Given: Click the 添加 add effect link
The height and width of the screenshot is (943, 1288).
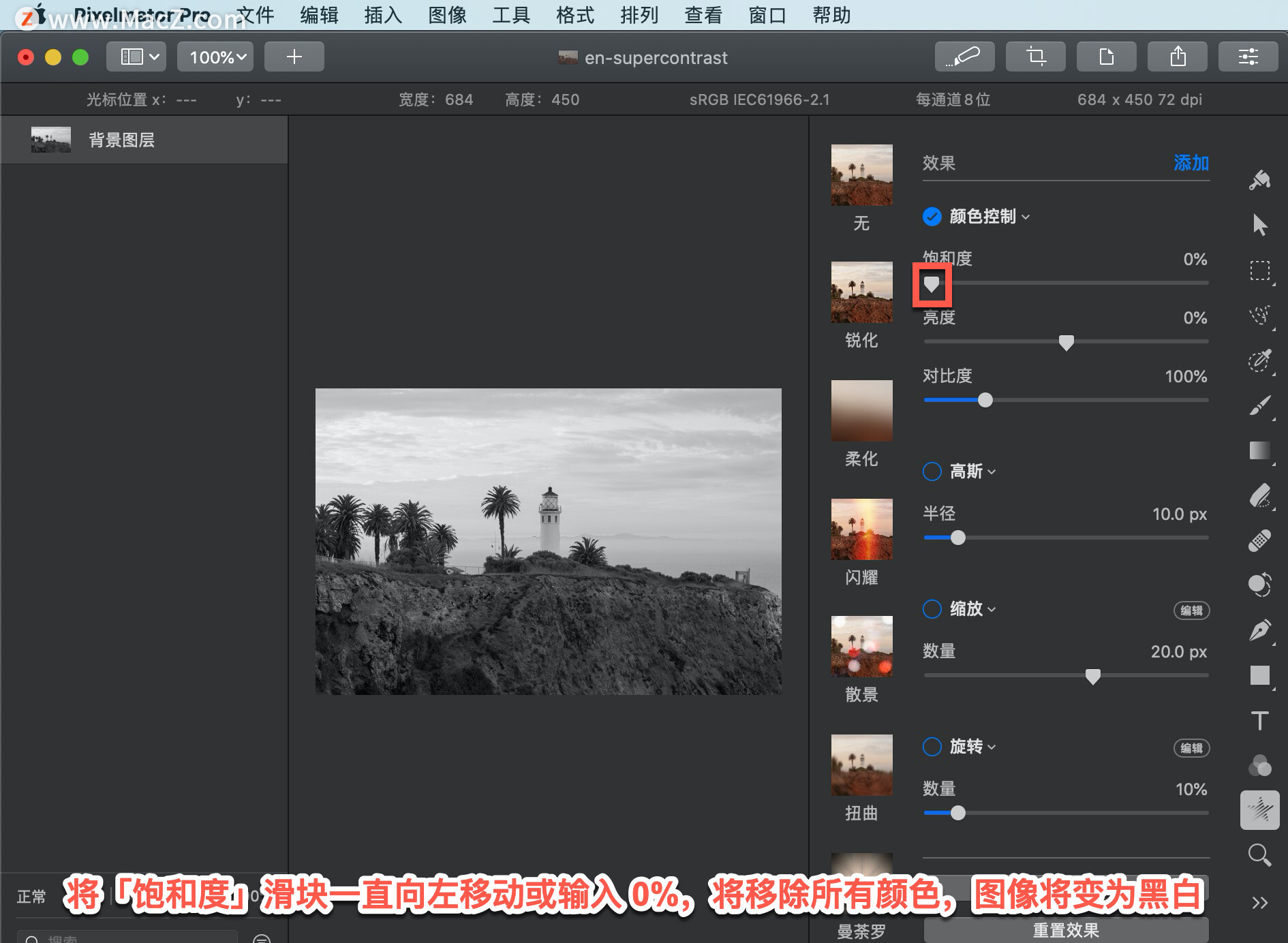Looking at the screenshot, I should pos(1191,163).
